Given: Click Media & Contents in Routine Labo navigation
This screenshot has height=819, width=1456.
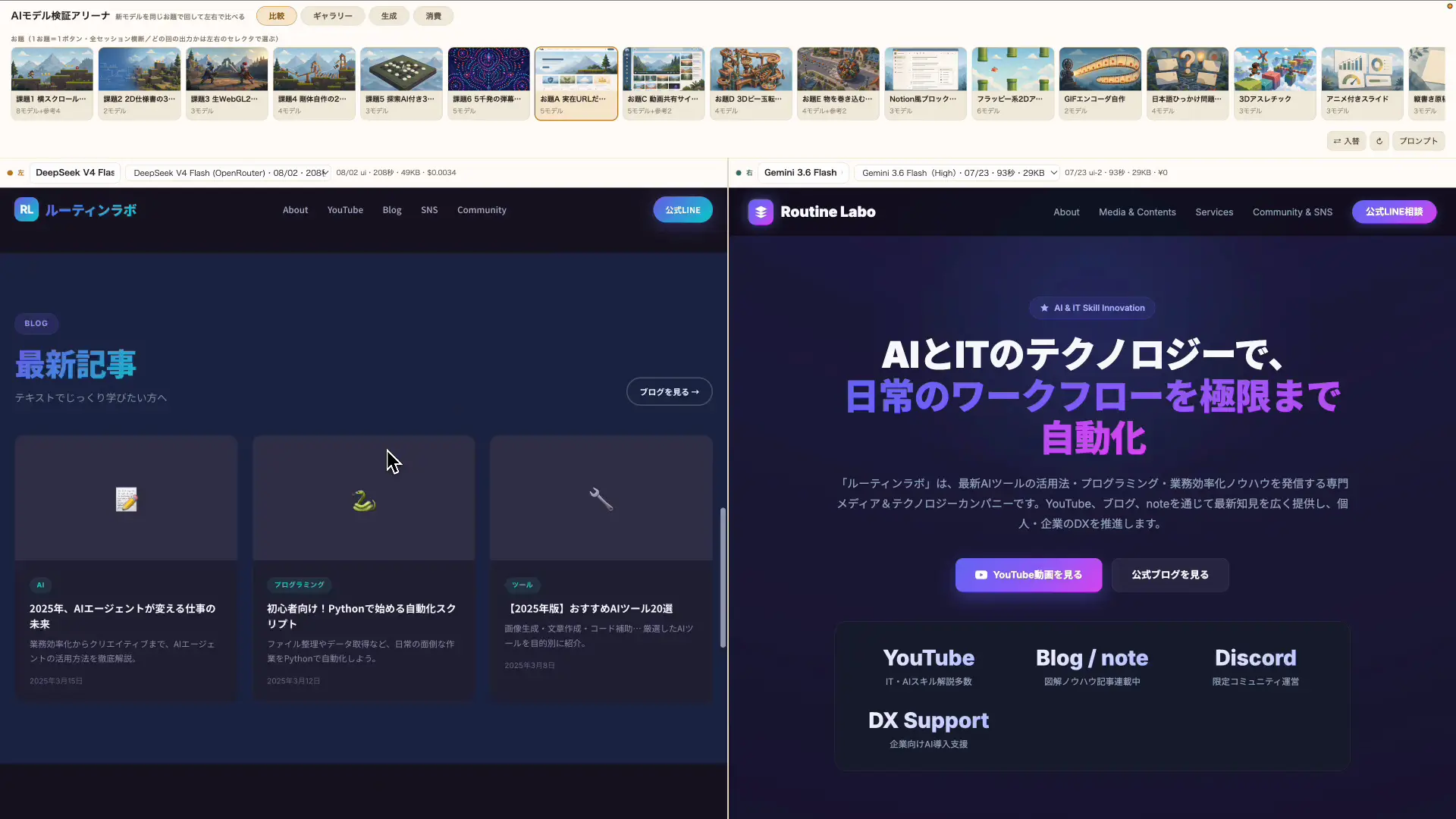Looking at the screenshot, I should [1137, 212].
